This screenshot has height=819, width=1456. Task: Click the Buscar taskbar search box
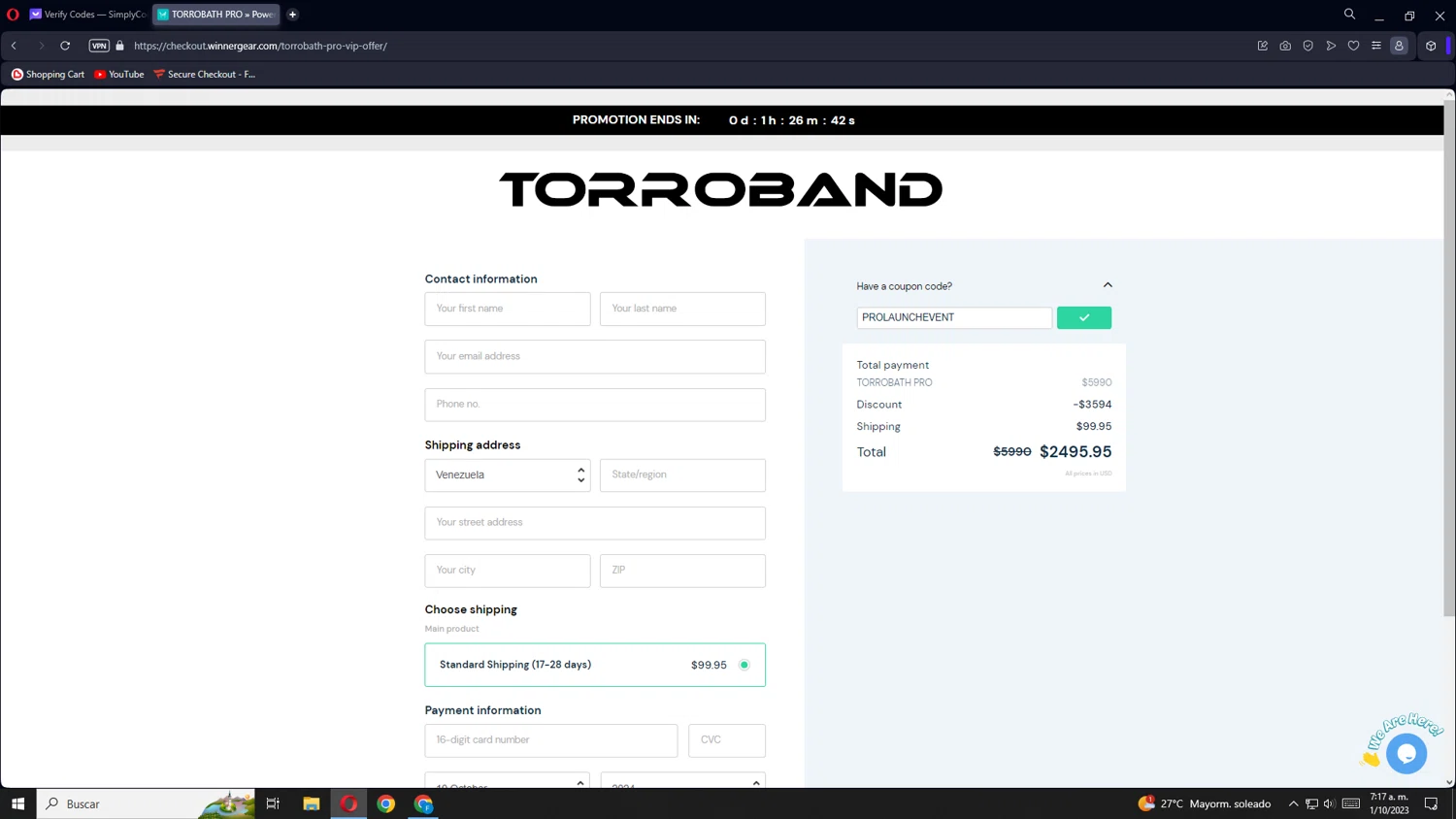(146, 803)
